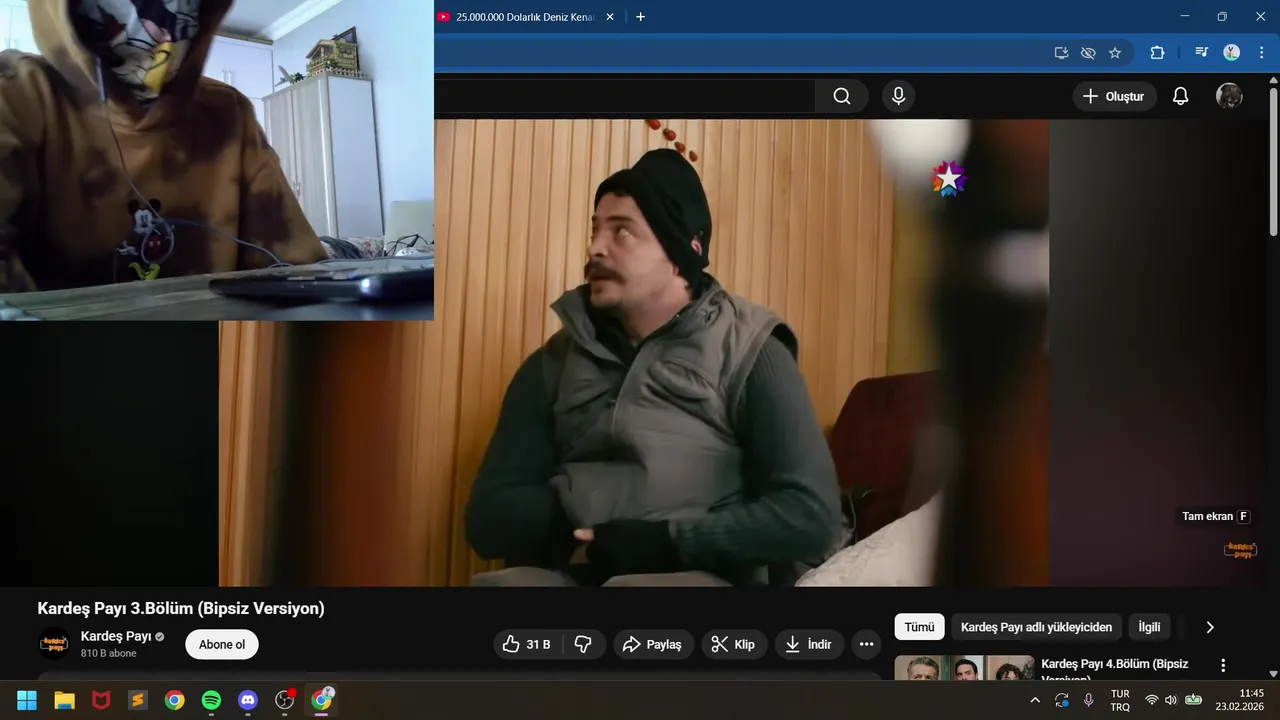Open volume speaker tray icon
1280x720 pixels.
1171,700
